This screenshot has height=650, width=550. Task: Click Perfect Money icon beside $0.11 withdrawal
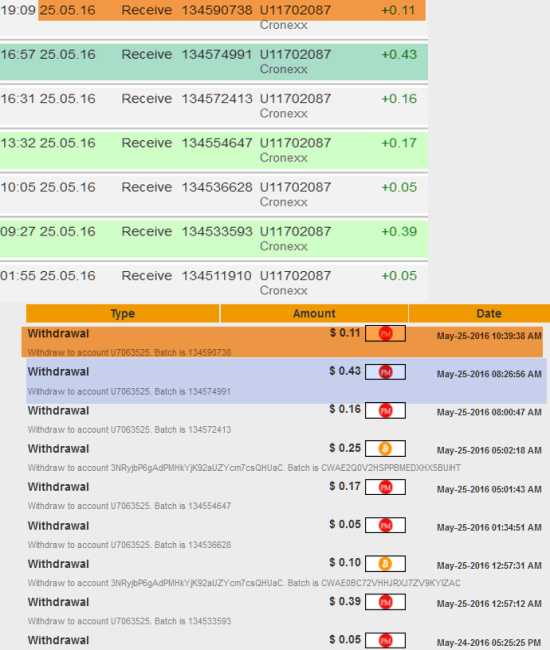(x=385, y=334)
